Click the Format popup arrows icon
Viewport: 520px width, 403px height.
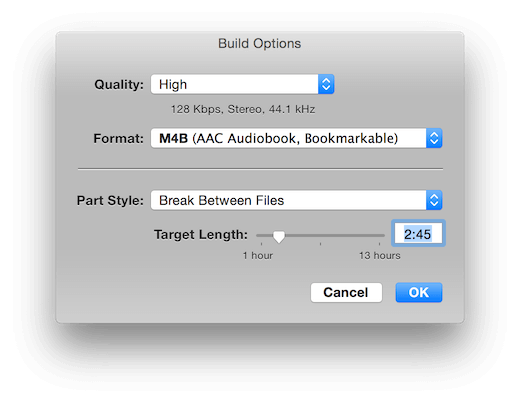[434, 138]
